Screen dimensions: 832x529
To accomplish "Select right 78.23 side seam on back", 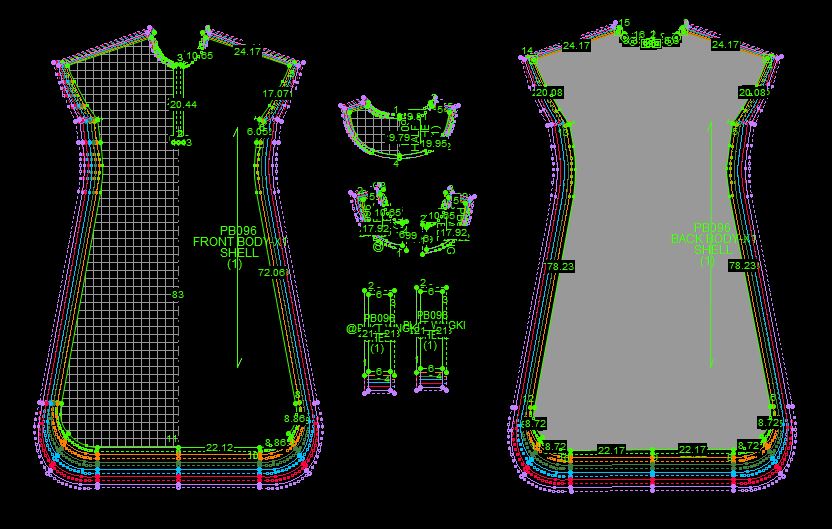I will [742, 267].
